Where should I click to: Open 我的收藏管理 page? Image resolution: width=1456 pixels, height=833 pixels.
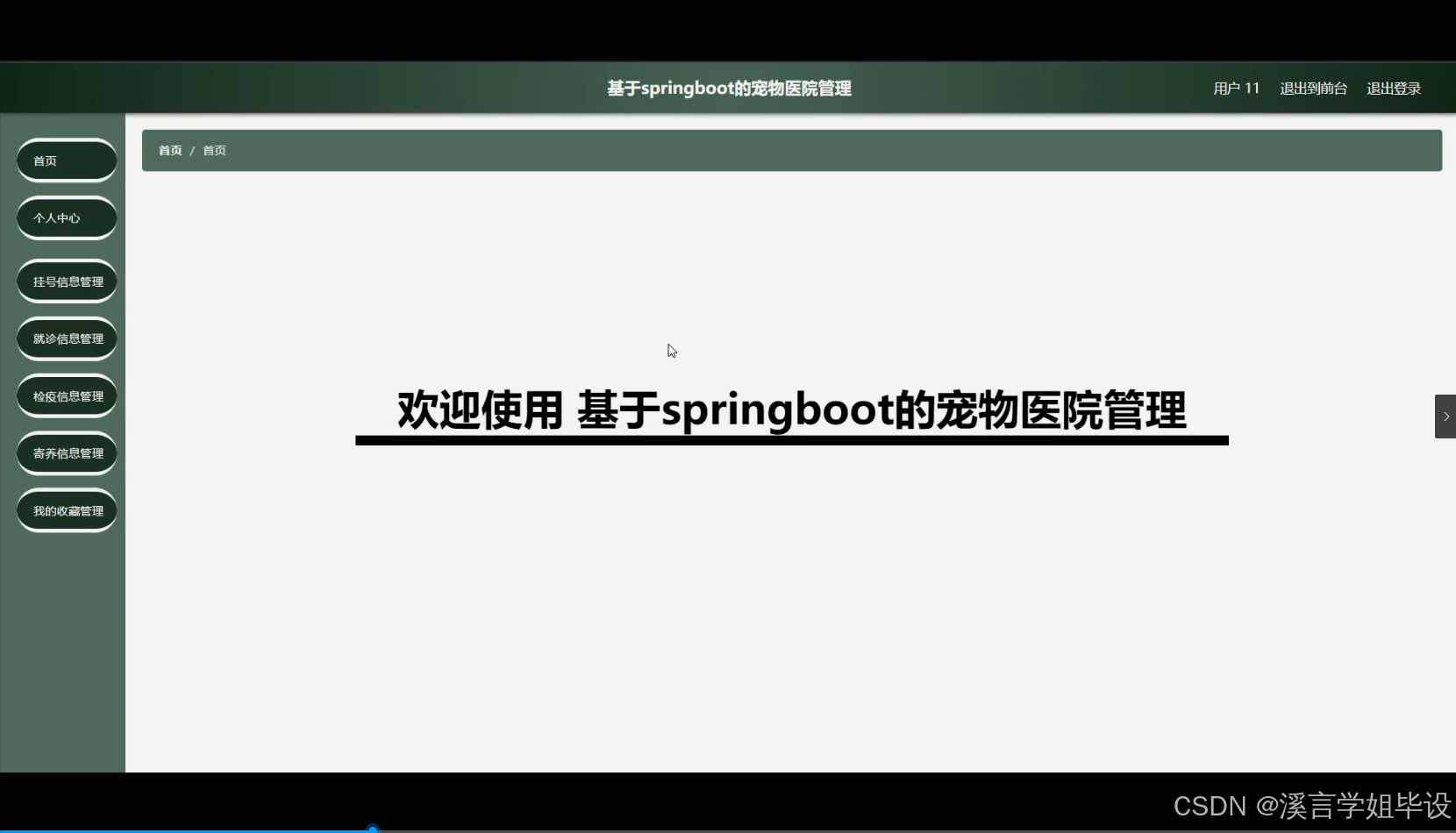pyautogui.click(x=66, y=510)
